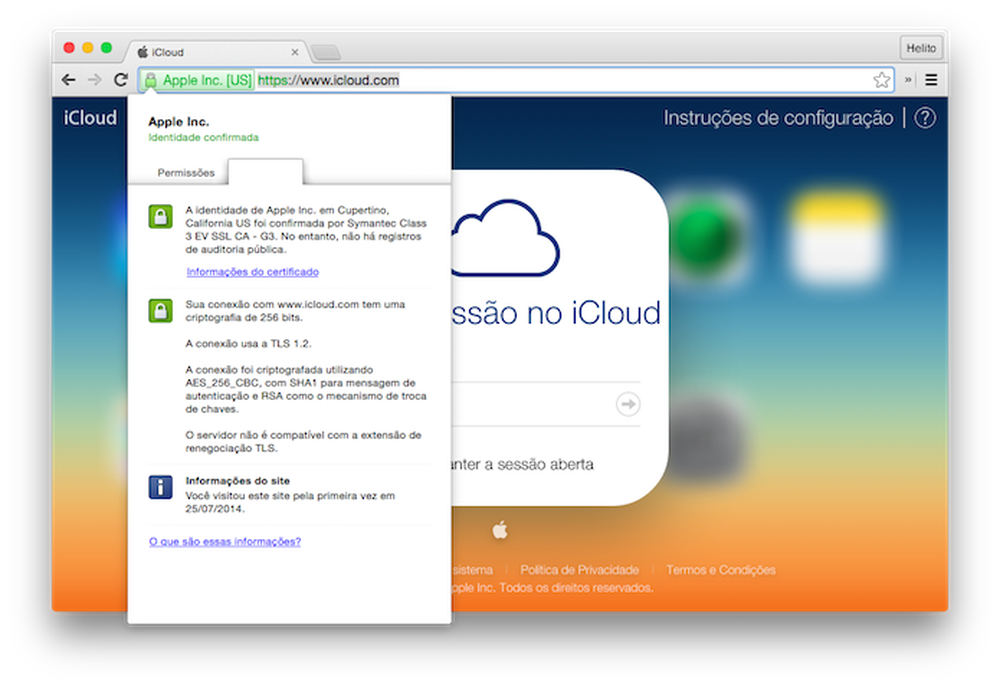Maximize window with green button
This screenshot has height=686, width=1000.
pyautogui.click(x=107, y=48)
